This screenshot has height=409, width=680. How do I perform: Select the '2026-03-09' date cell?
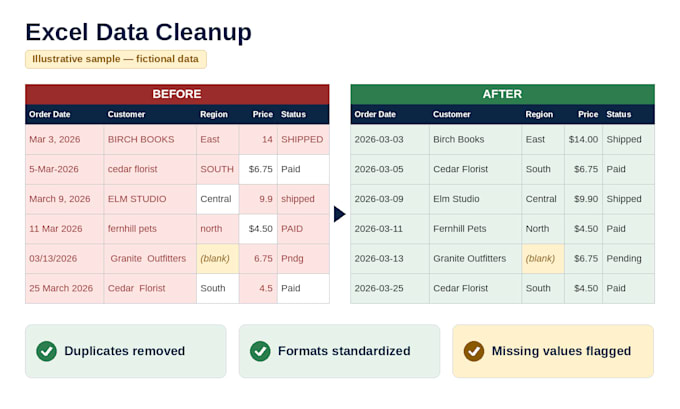coord(390,199)
